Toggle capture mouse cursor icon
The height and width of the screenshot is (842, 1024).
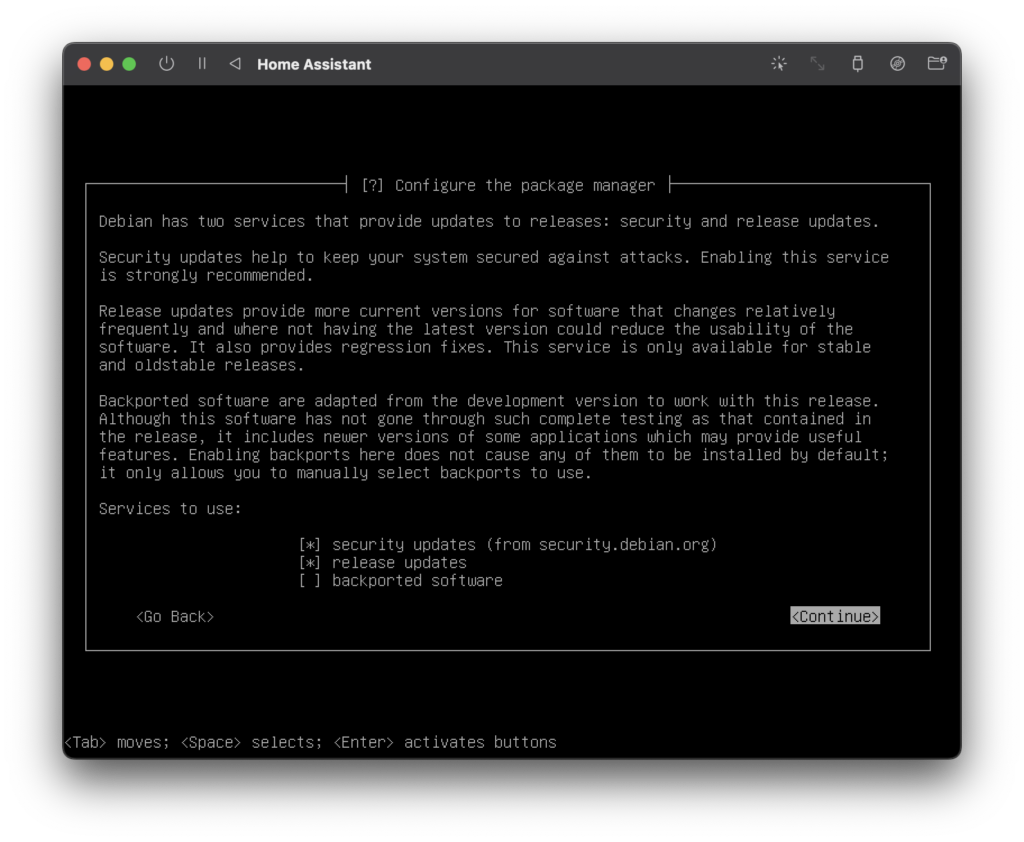pyautogui.click(x=778, y=63)
